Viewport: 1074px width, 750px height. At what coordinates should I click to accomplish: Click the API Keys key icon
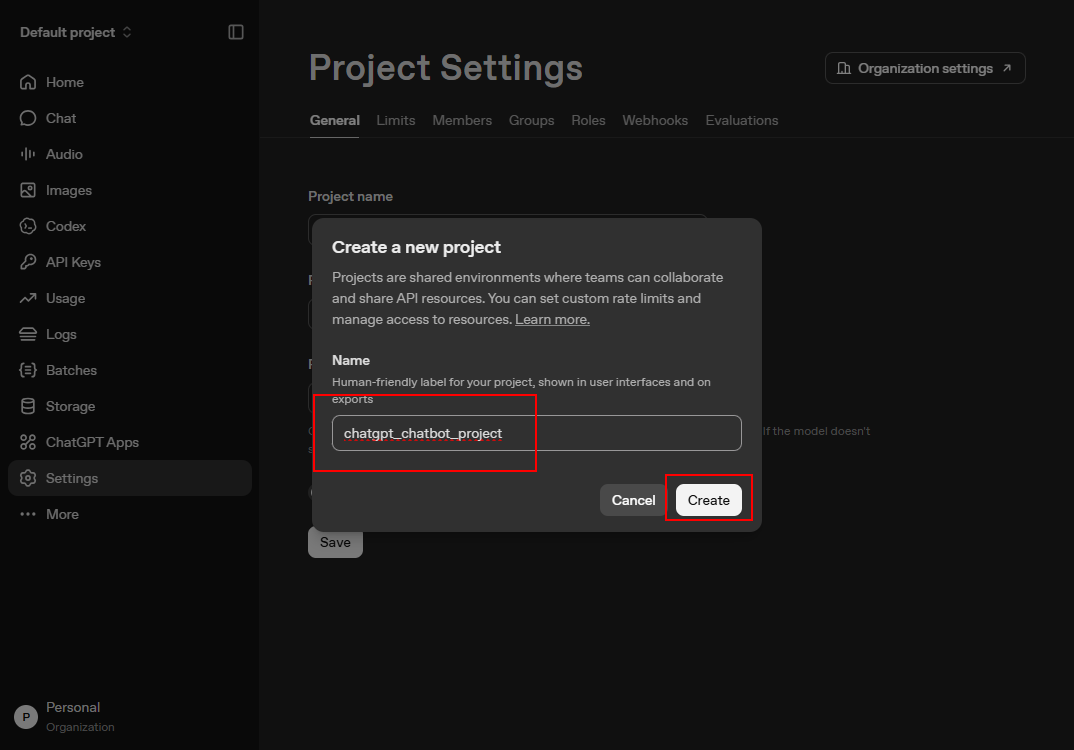point(28,262)
